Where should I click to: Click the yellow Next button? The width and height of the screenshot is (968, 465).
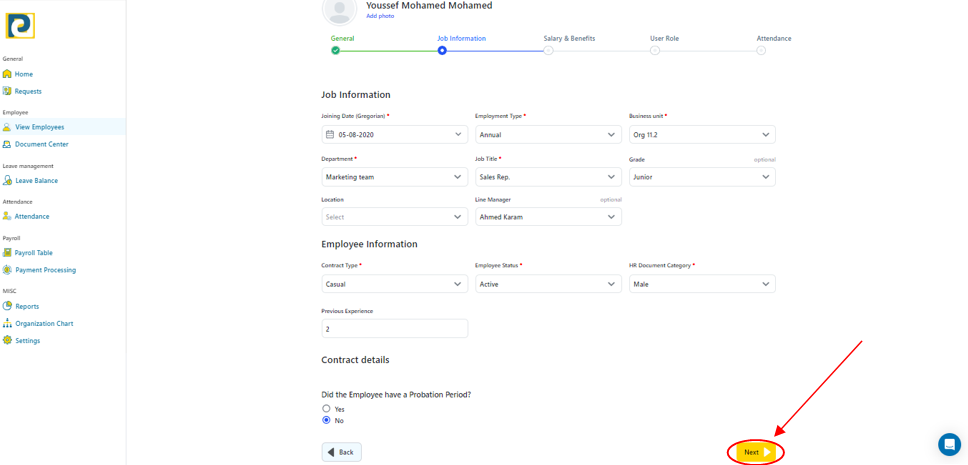point(755,453)
